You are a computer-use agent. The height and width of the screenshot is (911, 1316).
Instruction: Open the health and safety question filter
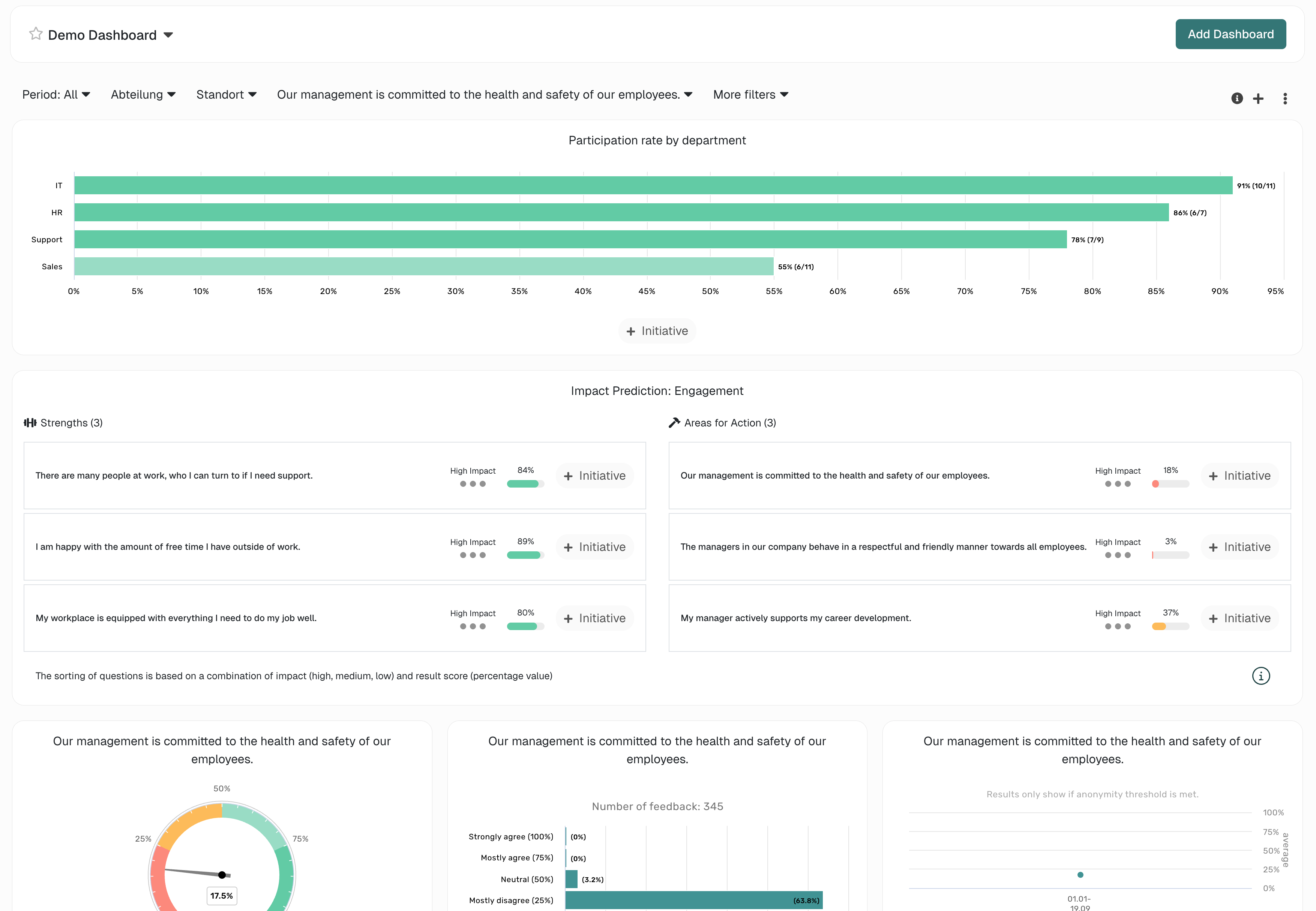[x=484, y=95]
